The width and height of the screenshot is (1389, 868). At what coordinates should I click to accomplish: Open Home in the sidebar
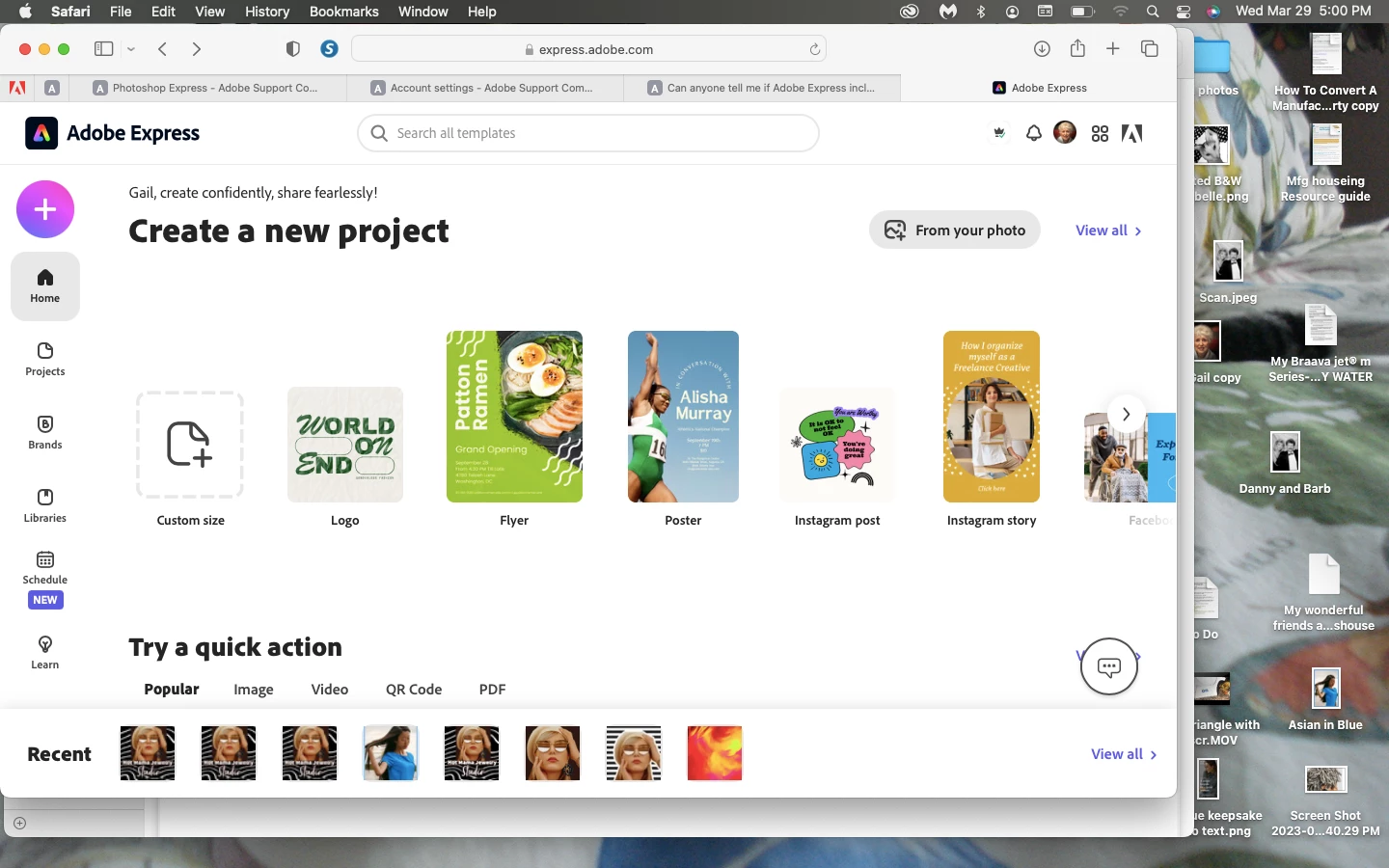pyautogui.click(x=45, y=285)
